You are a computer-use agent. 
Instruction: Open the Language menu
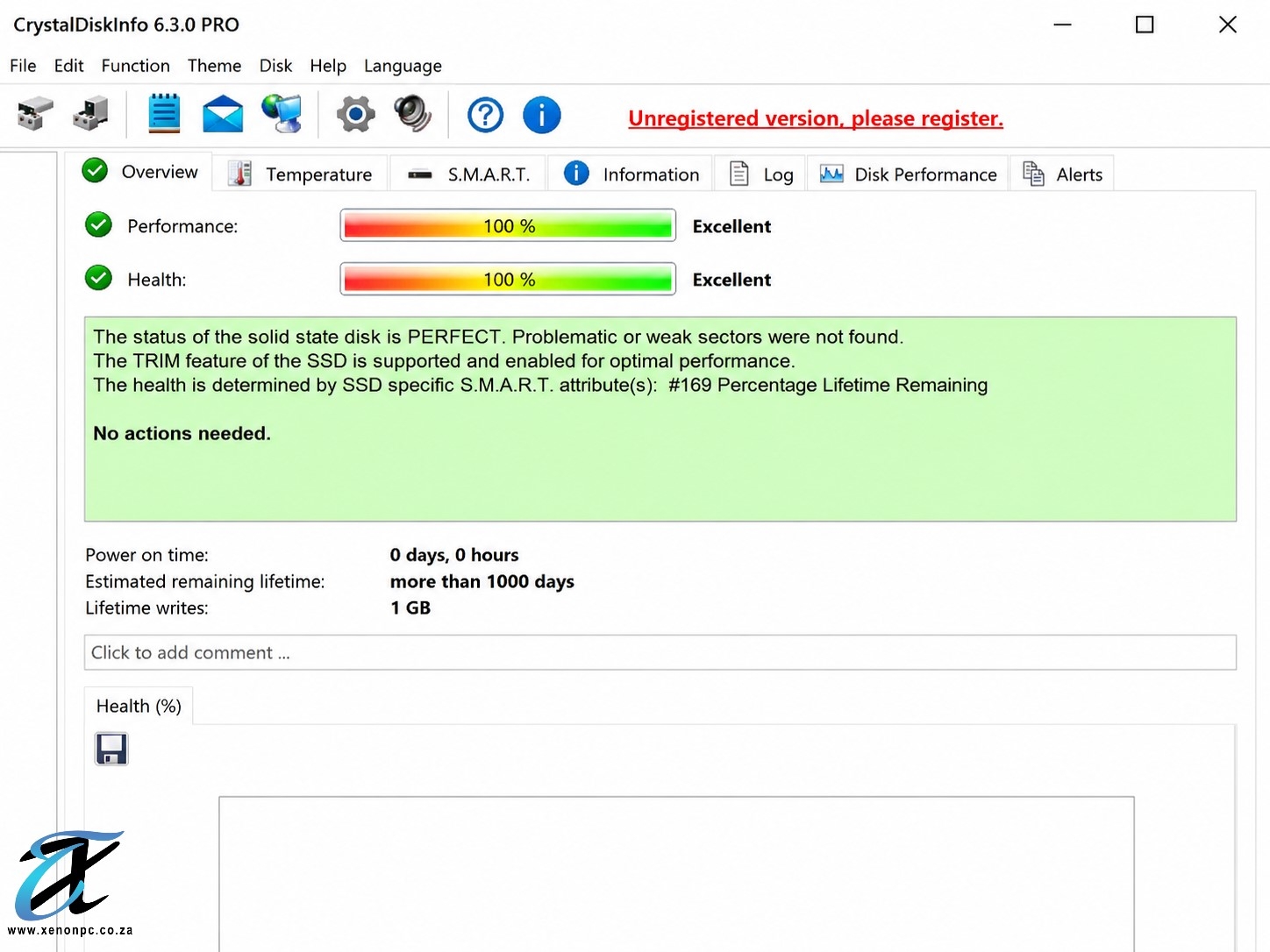tap(403, 66)
